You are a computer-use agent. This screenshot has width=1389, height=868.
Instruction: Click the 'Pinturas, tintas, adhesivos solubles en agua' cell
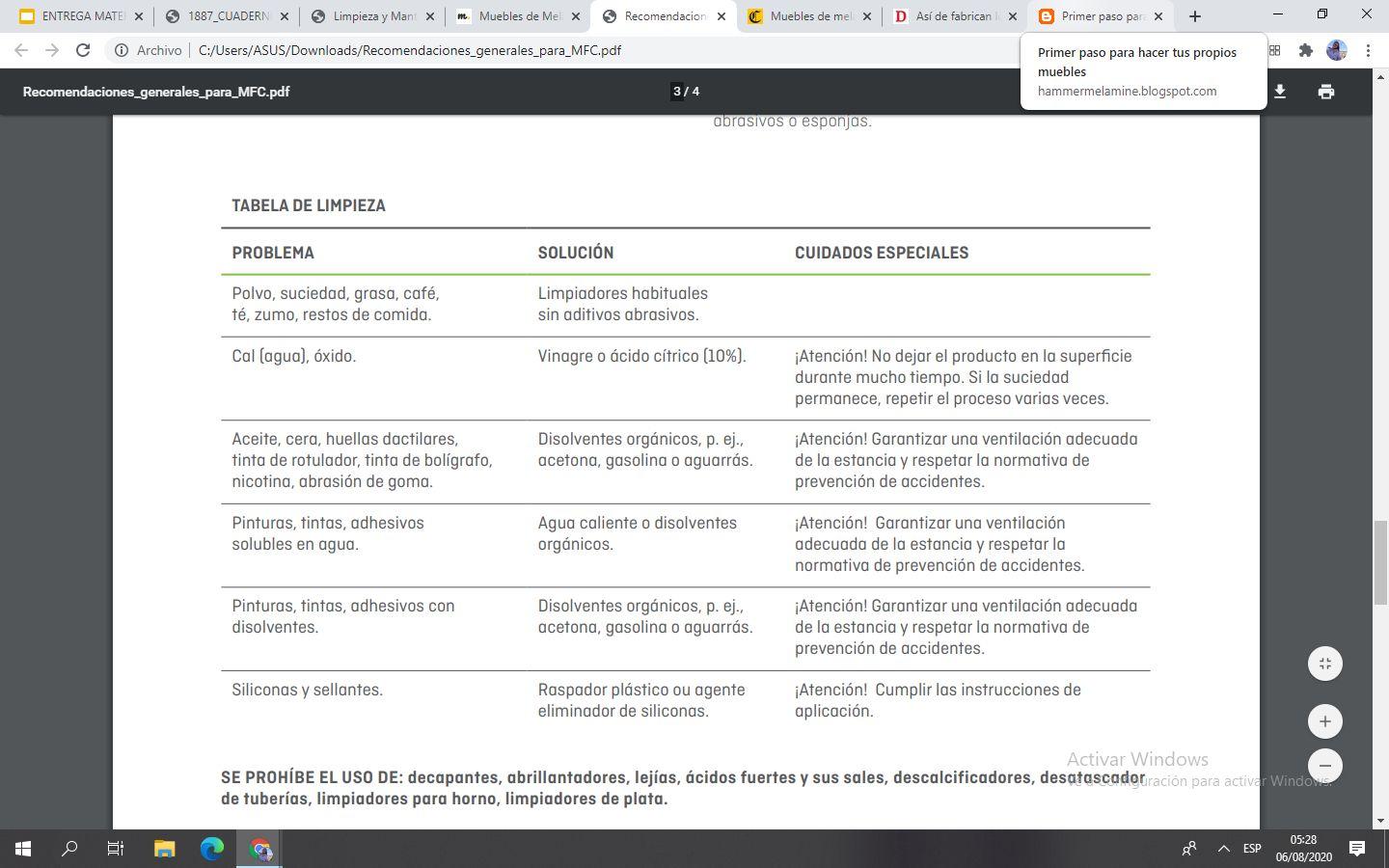(x=328, y=533)
